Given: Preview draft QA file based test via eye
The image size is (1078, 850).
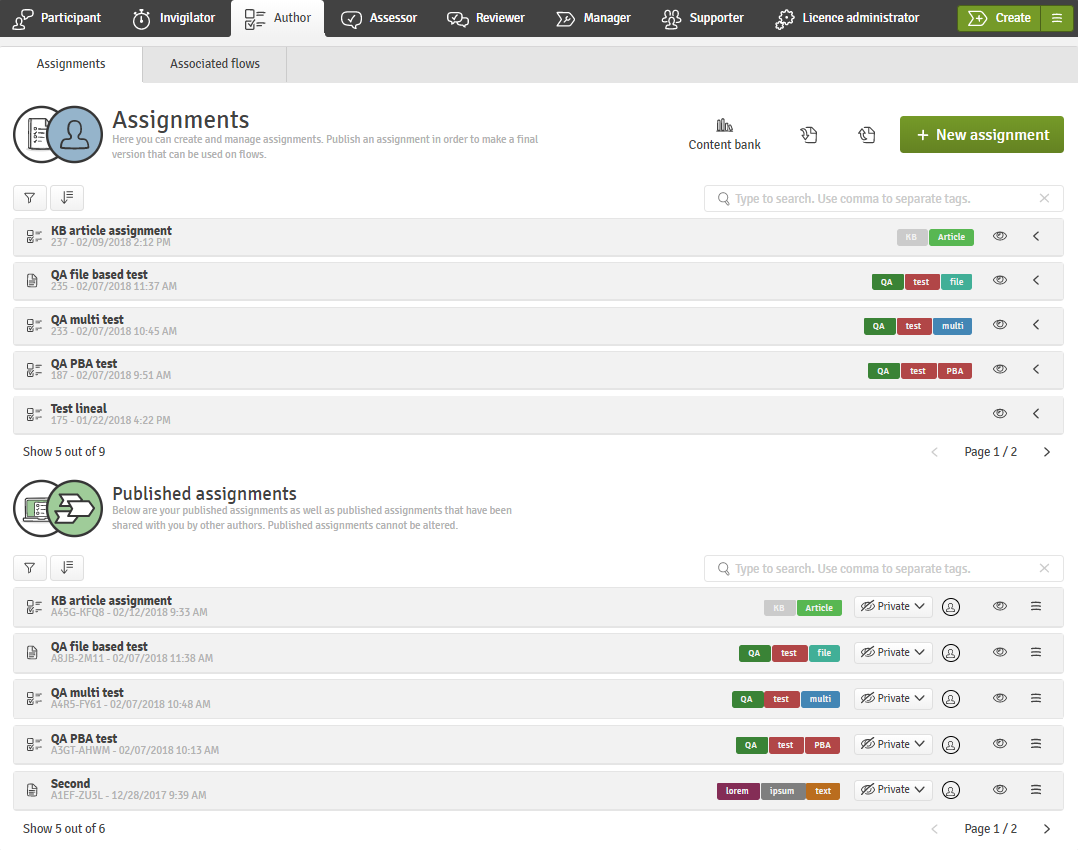Looking at the screenshot, I should (1000, 280).
